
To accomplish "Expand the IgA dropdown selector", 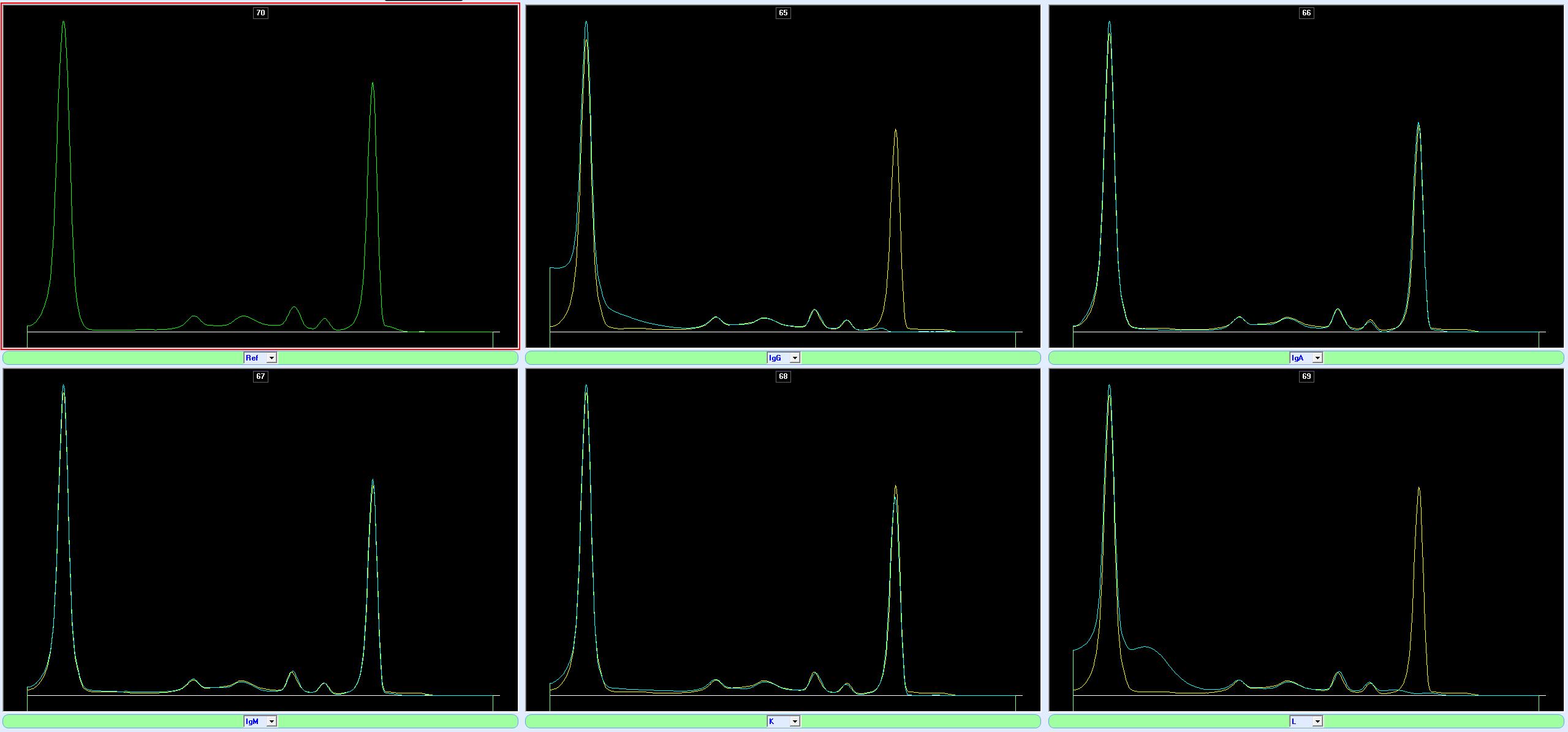I will (x=1317, y=358).
